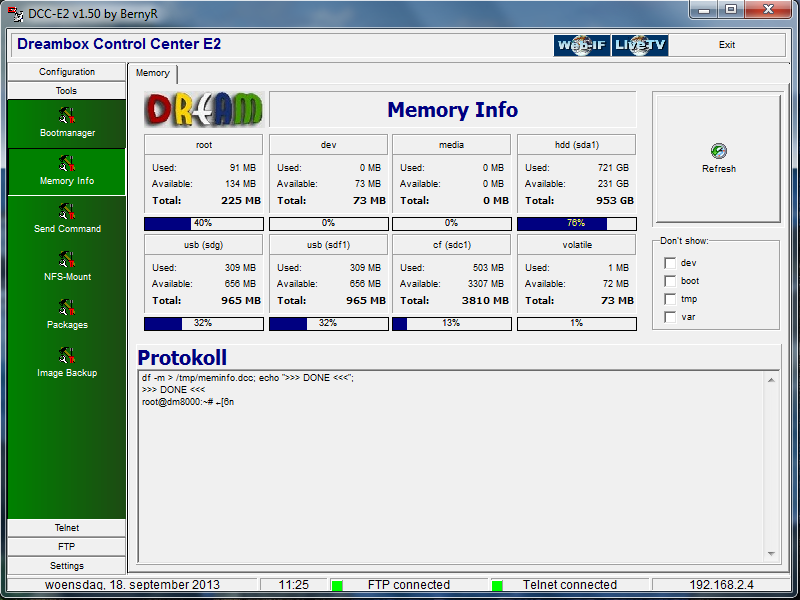Click the media 0% usage bar
This screenshot has width=800, height=600.
pyautogui.click(x=452, y=223)
